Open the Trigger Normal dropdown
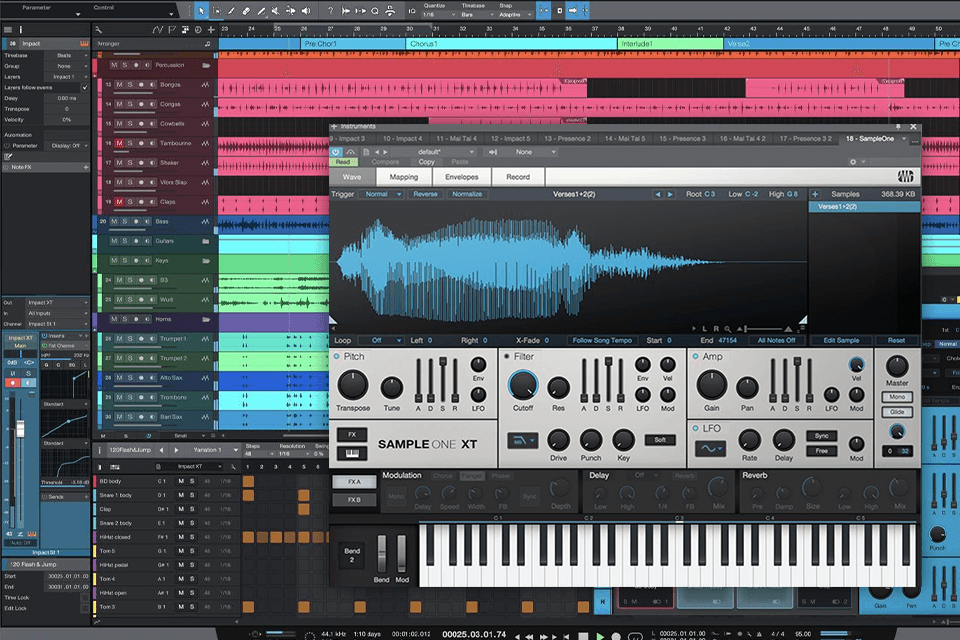The image size is (960, 640). (x=381, y=194)
